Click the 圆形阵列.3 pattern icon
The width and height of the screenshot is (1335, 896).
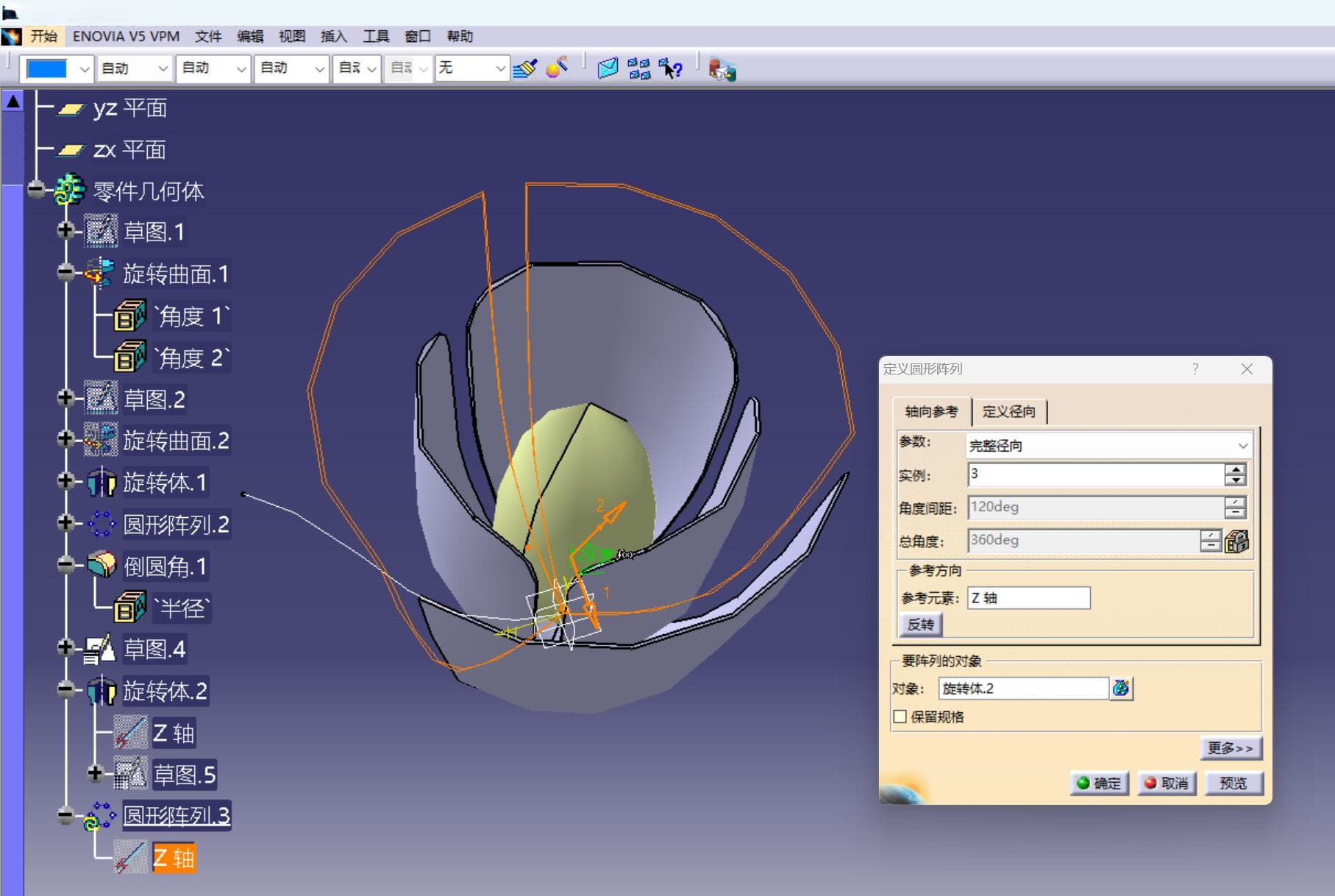(101, 816)
